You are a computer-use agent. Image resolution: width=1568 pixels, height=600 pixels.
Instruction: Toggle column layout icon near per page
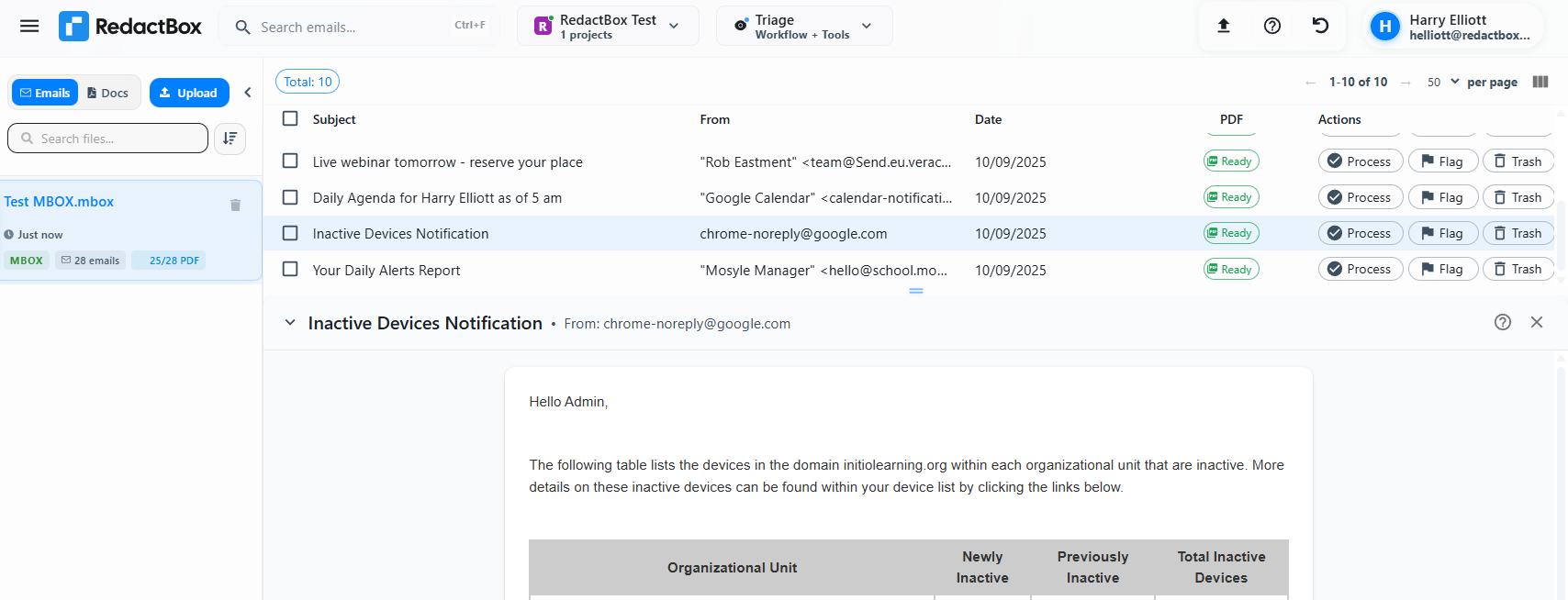point(1540,82)
